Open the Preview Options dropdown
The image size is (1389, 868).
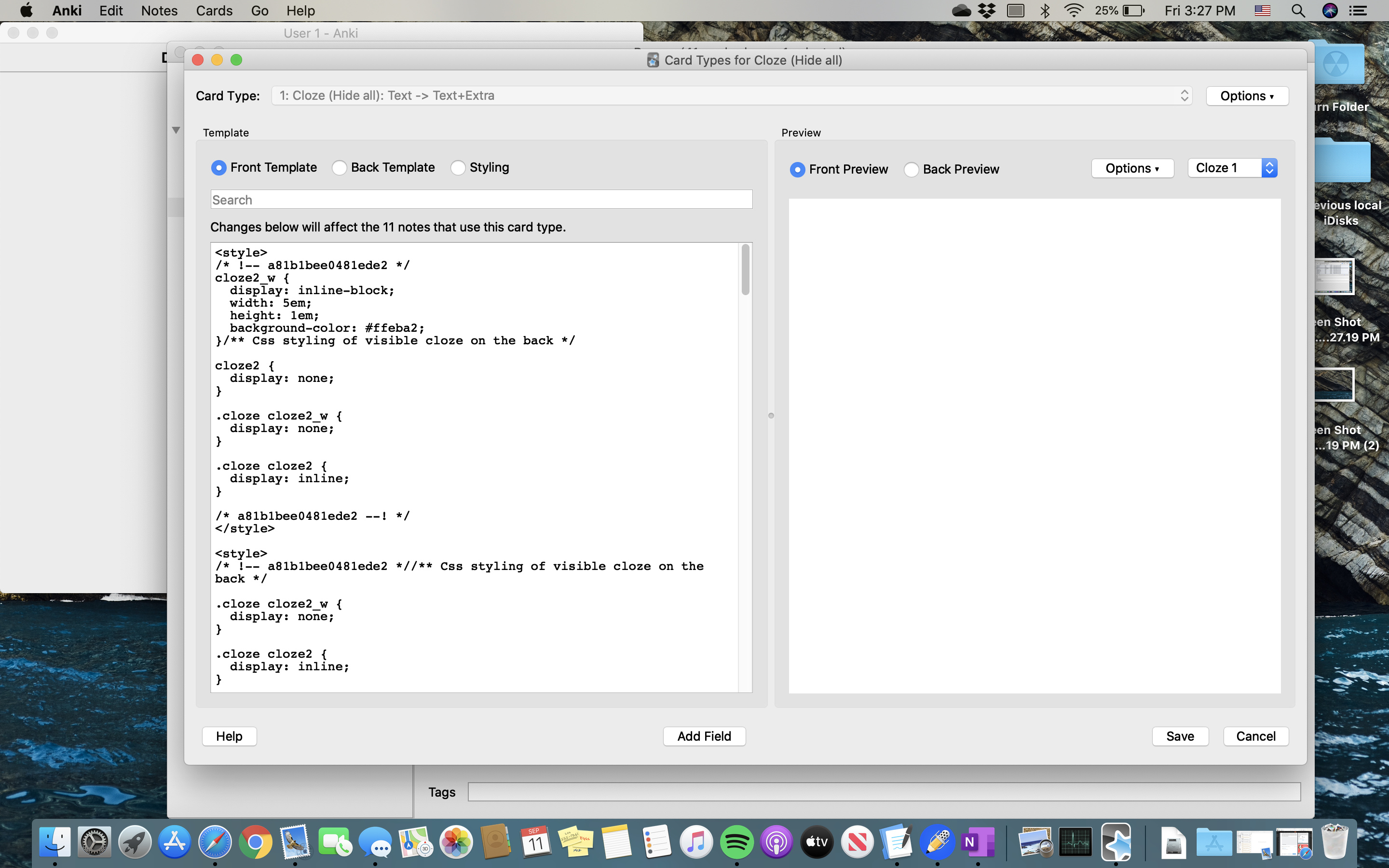[x=1132, y=168]
